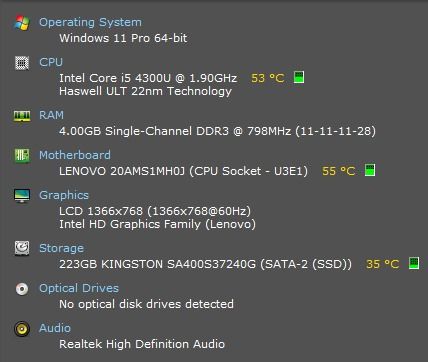Click the Optical Drives disc icon

[22, 289]
